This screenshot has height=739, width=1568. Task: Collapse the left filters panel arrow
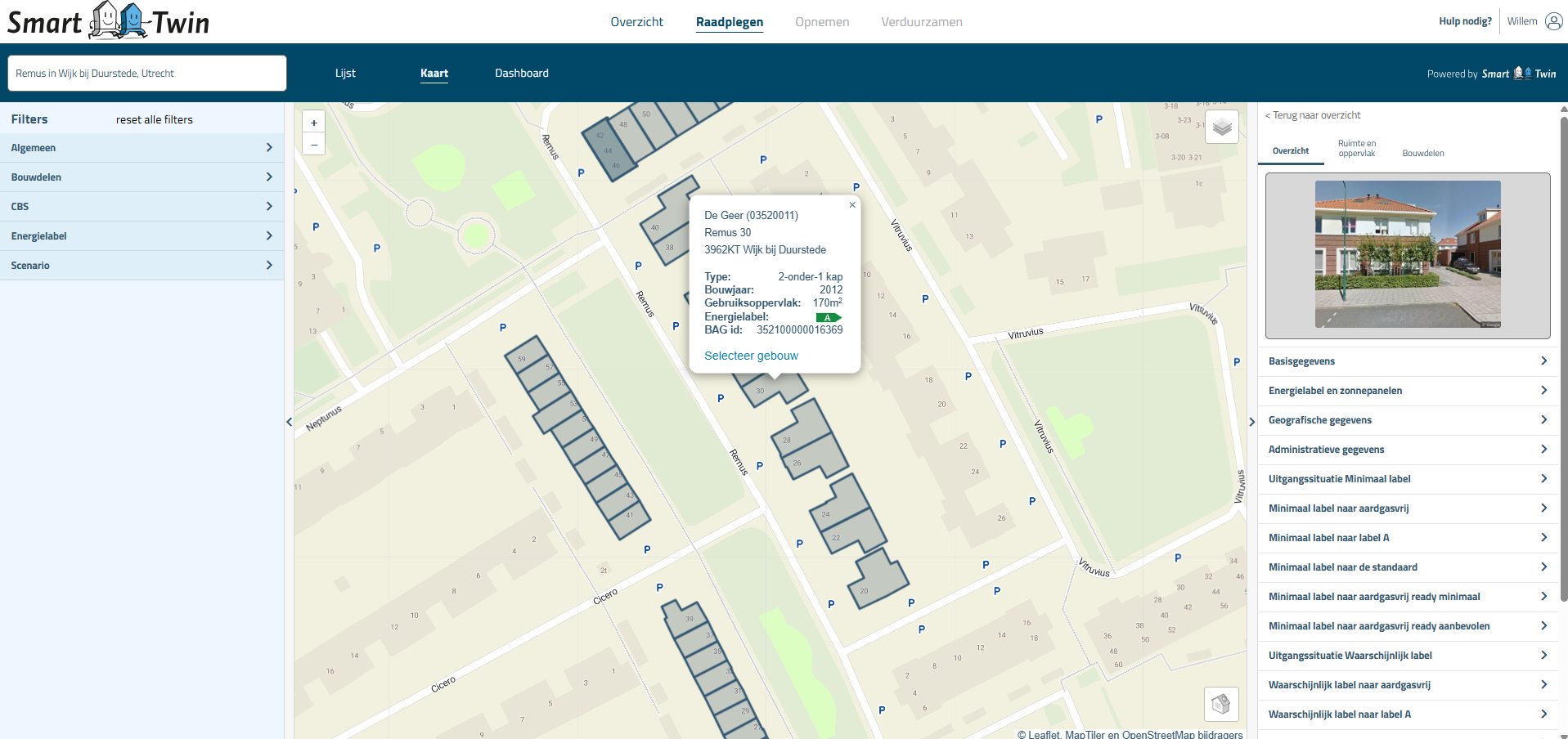tap(289, 422)
